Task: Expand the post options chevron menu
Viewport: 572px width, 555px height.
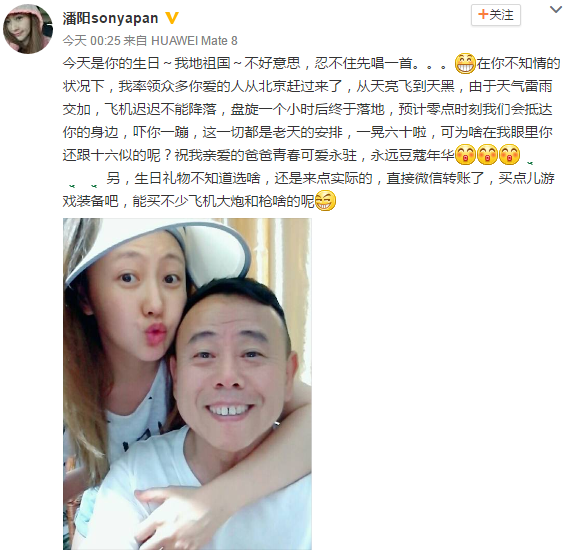Action: coord(556,9)
